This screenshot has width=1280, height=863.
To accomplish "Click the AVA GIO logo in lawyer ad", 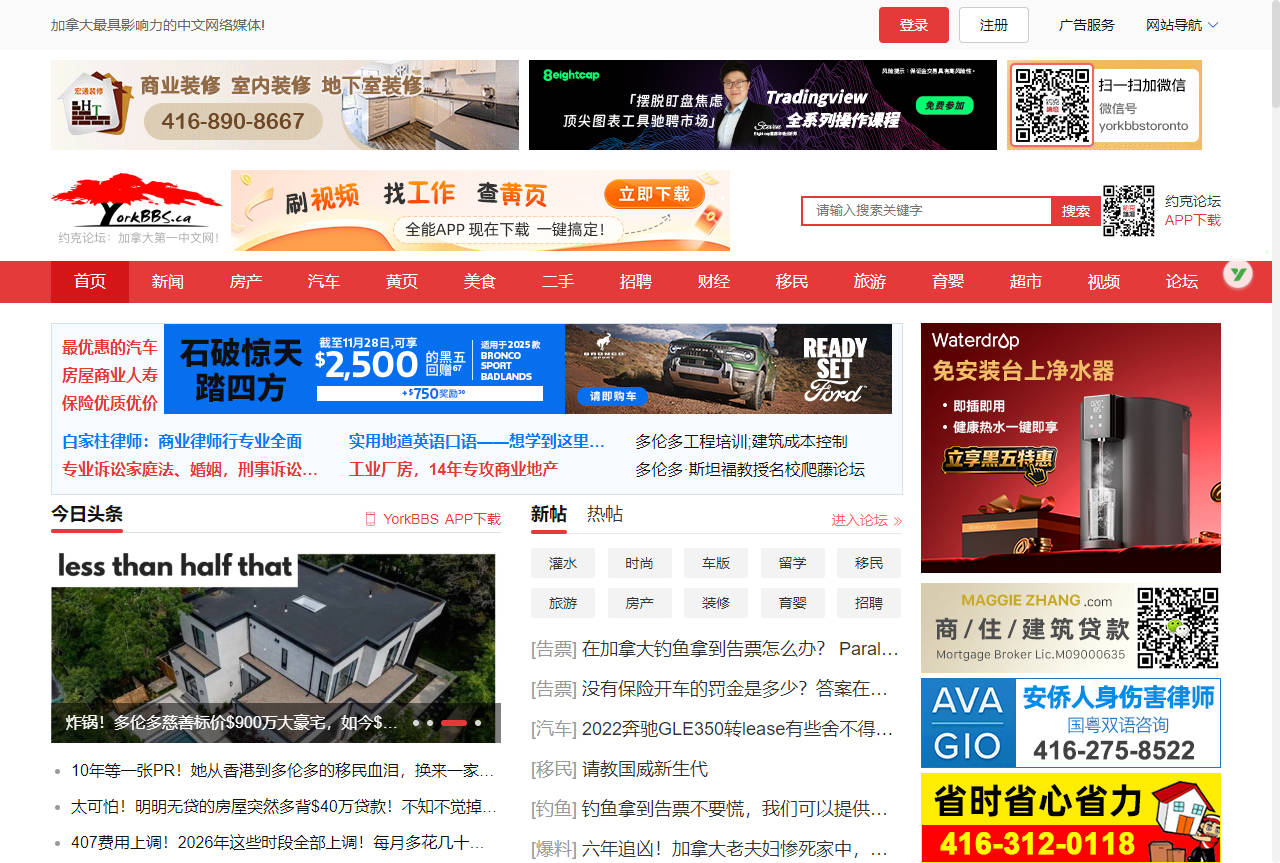I will point(967,723).
